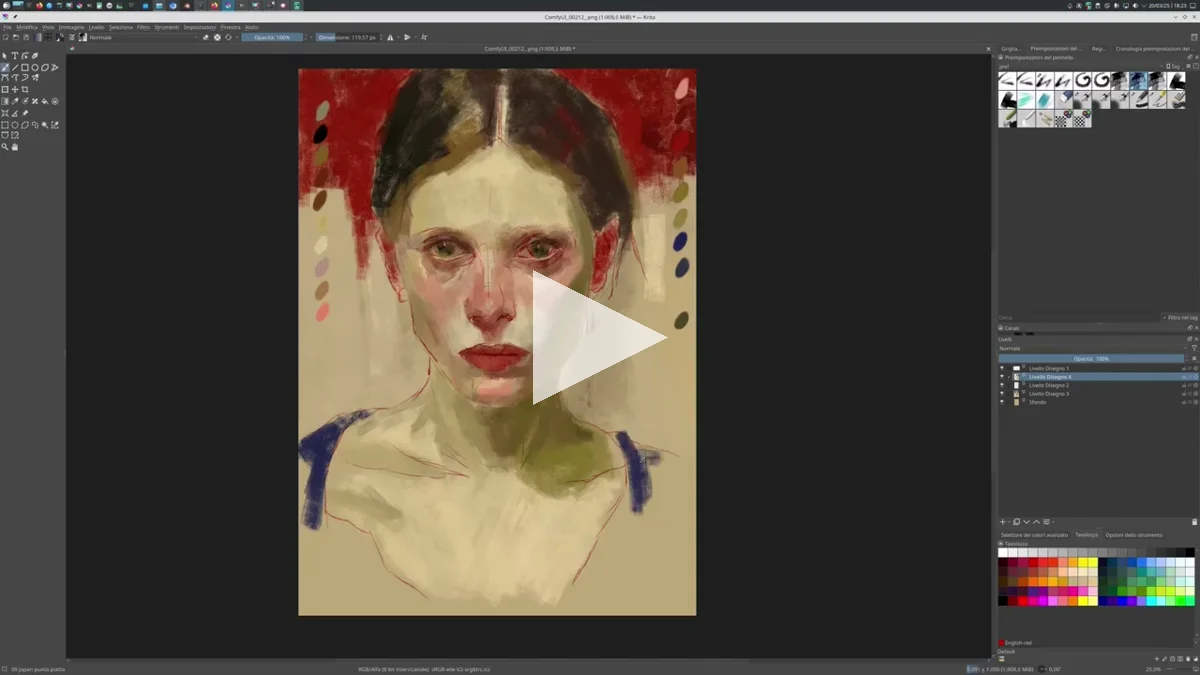This screenshot has height=675, width=1200.
Task: Open the Filtro menu
Action: [x=143, y=27]
